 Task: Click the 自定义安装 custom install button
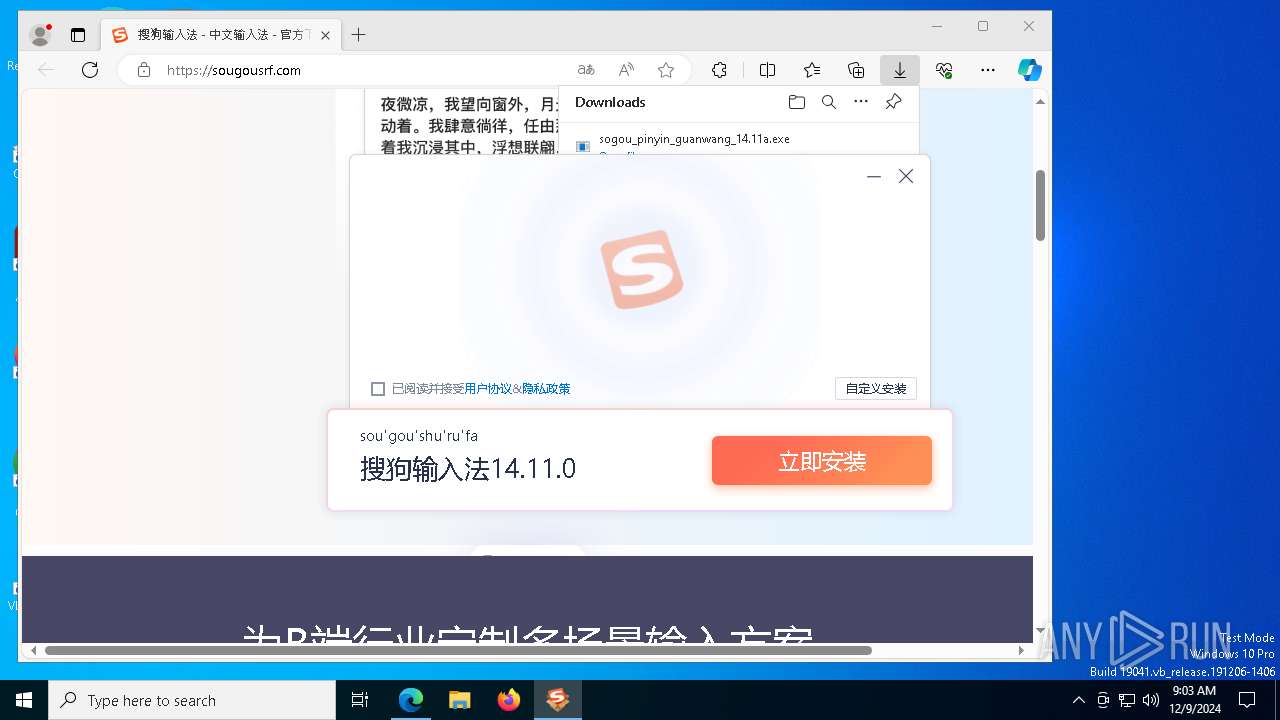click(876, 389)
